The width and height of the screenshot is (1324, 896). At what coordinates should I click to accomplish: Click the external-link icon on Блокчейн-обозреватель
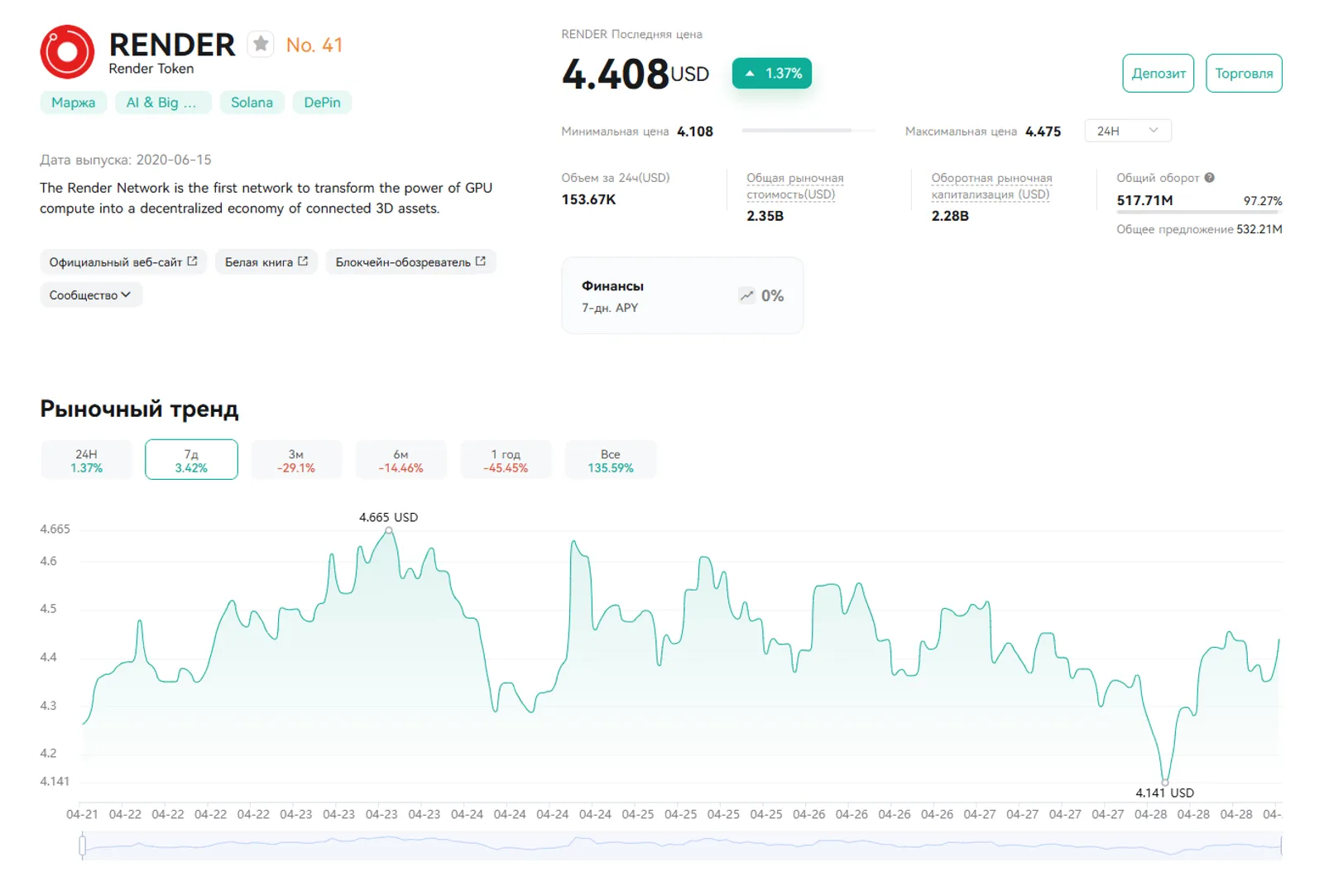point(481,261)
